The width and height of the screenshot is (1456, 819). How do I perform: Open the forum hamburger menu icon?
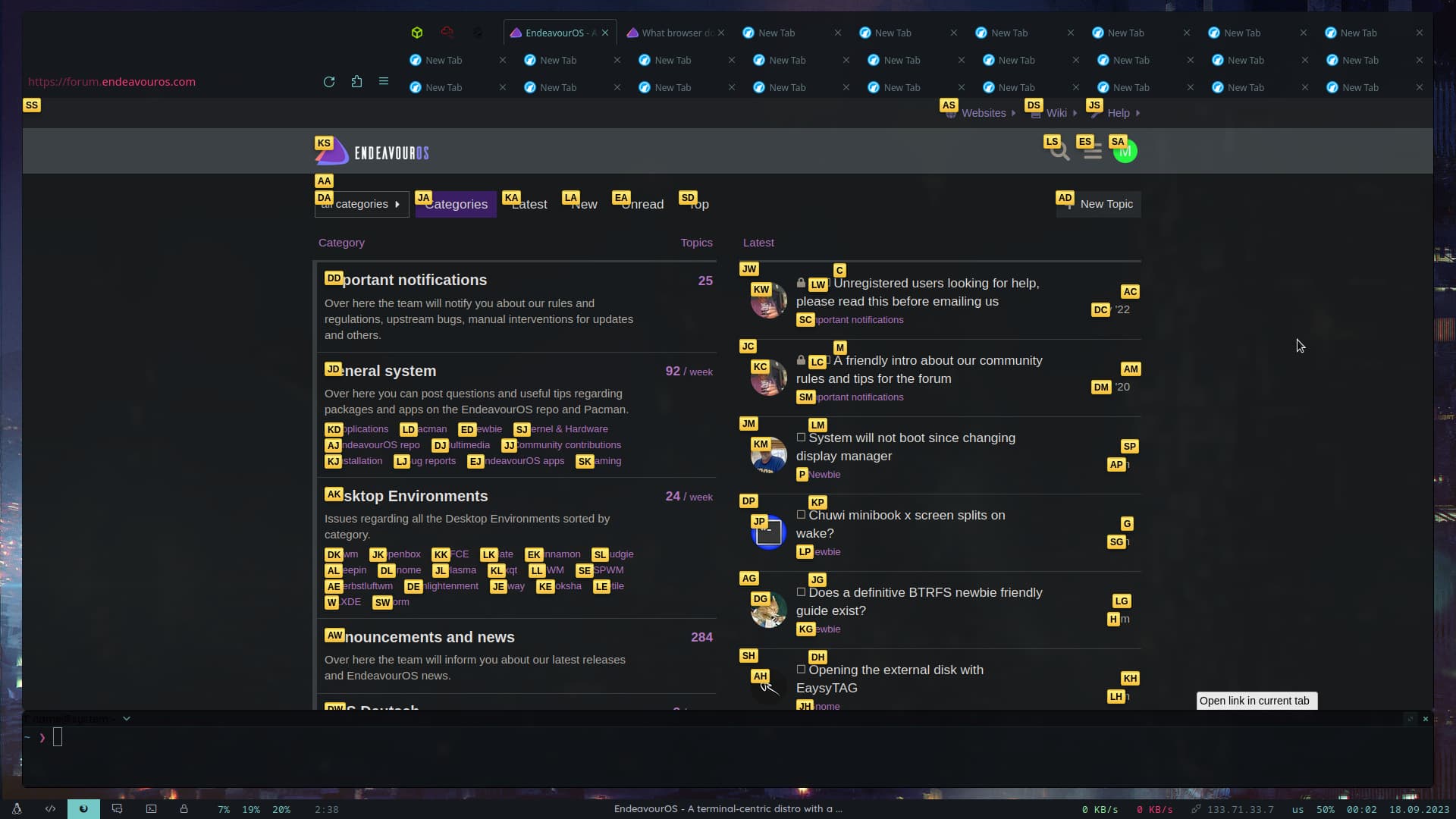tap(1093, 152)
